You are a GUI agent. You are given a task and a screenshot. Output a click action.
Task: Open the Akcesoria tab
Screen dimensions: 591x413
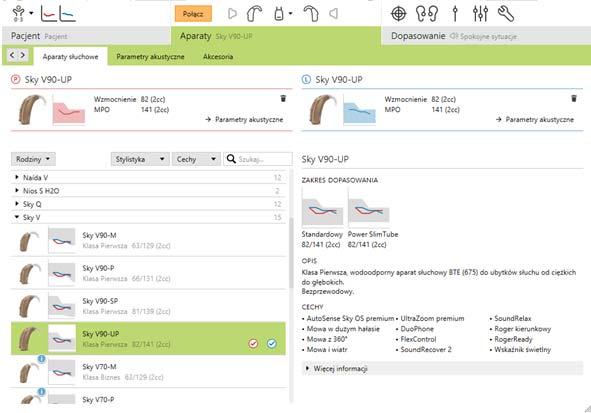(218, 57)
